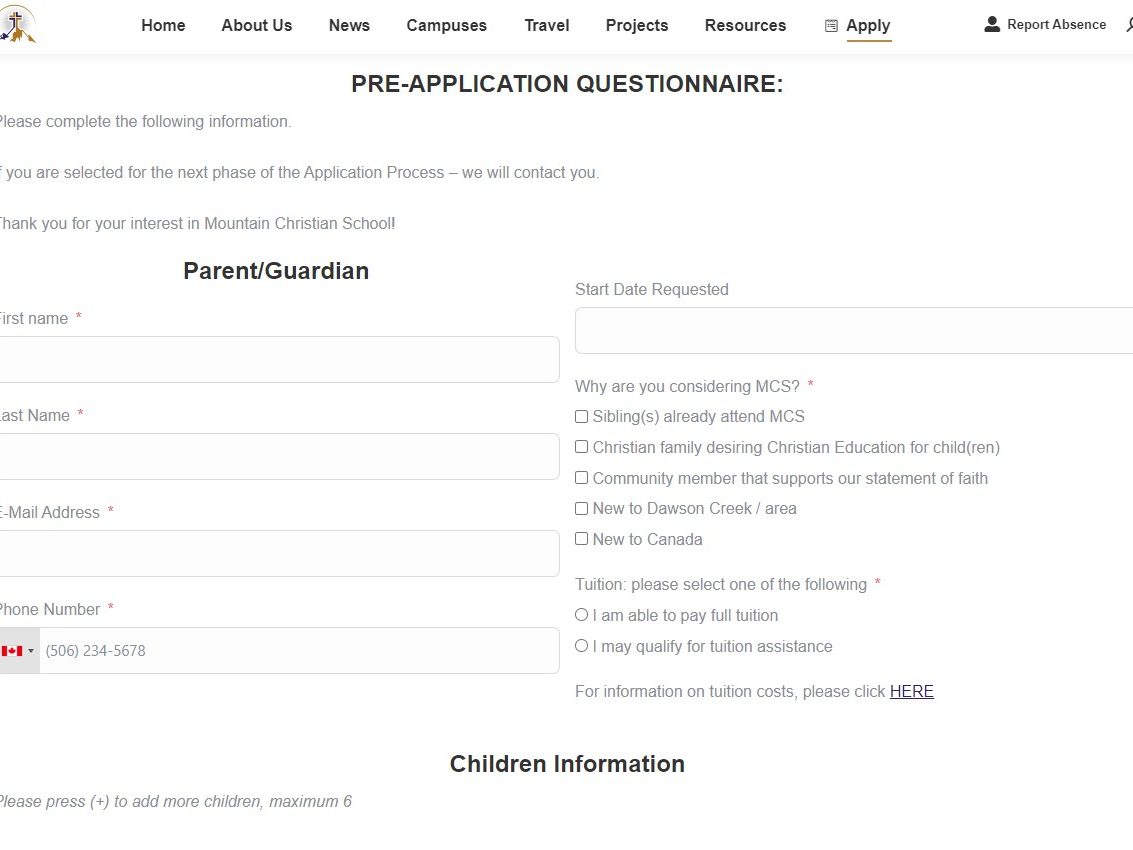Click the HERE tuition costs link
The width and height of the screenshot is (1133, 850).
point(911,692)
